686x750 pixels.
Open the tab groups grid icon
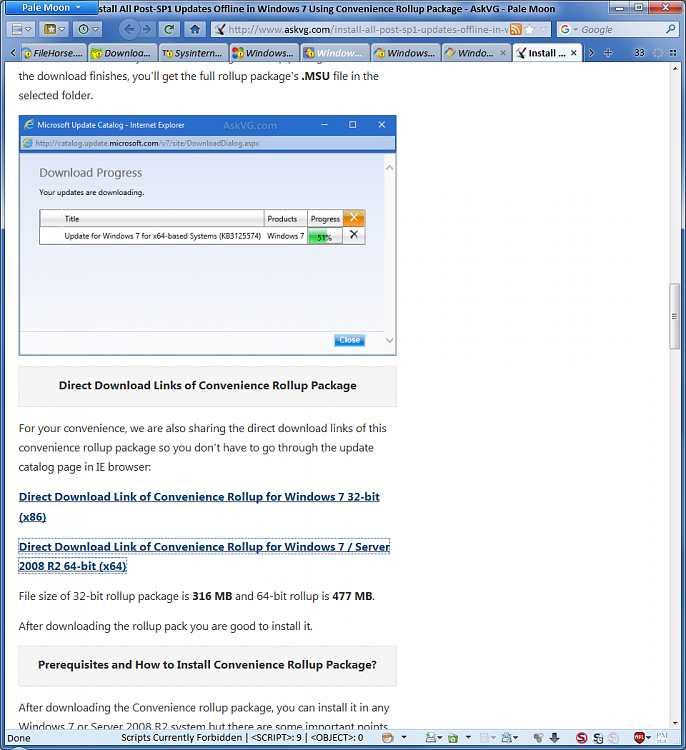click(x=673, y=53)
